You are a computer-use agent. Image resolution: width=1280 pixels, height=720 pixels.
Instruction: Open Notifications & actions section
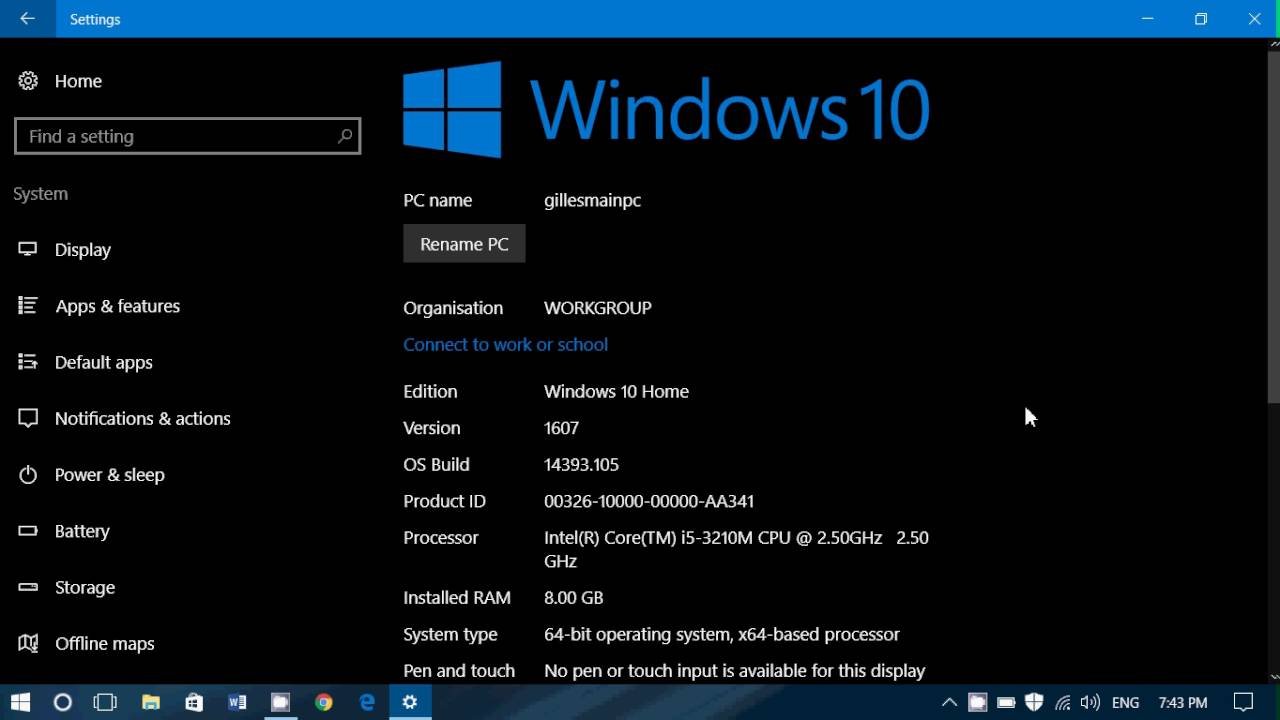[x=143, y=418]
